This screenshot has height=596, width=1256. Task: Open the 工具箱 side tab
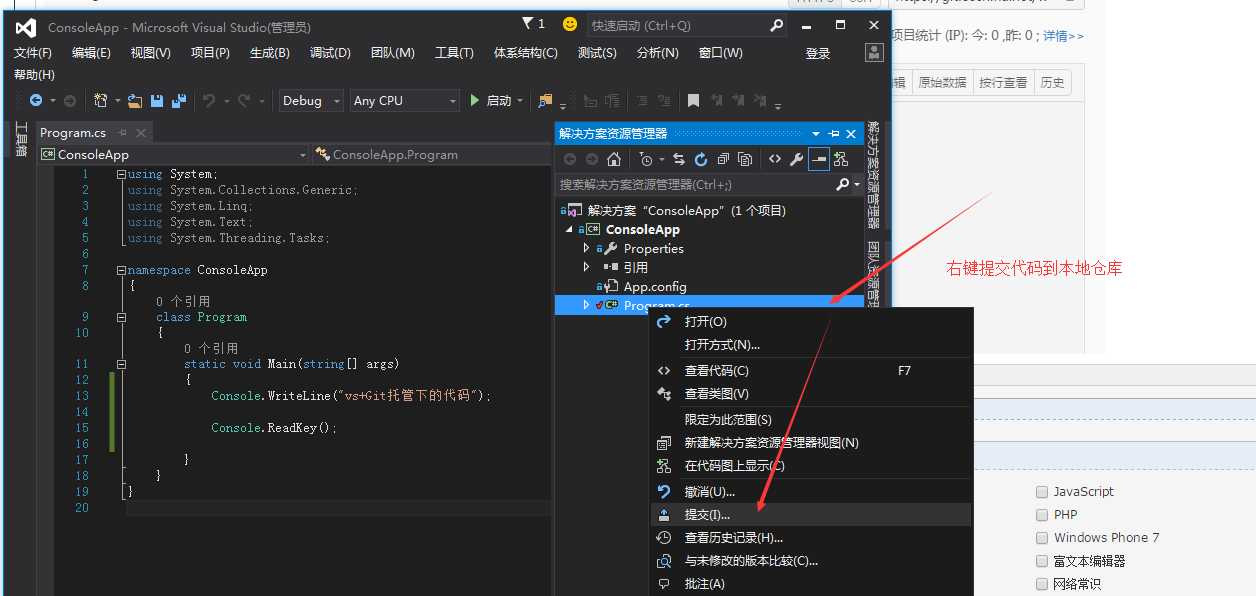21,140
